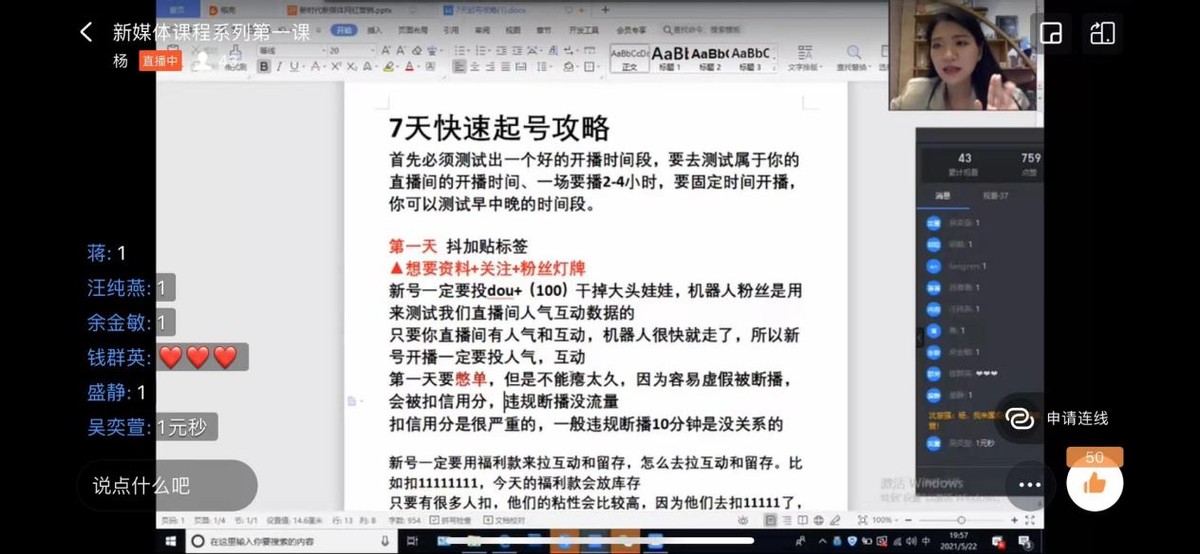This screenshot has height=554, width=1200.
Task: Click the red font color A icon
Action: pos(410,66)
